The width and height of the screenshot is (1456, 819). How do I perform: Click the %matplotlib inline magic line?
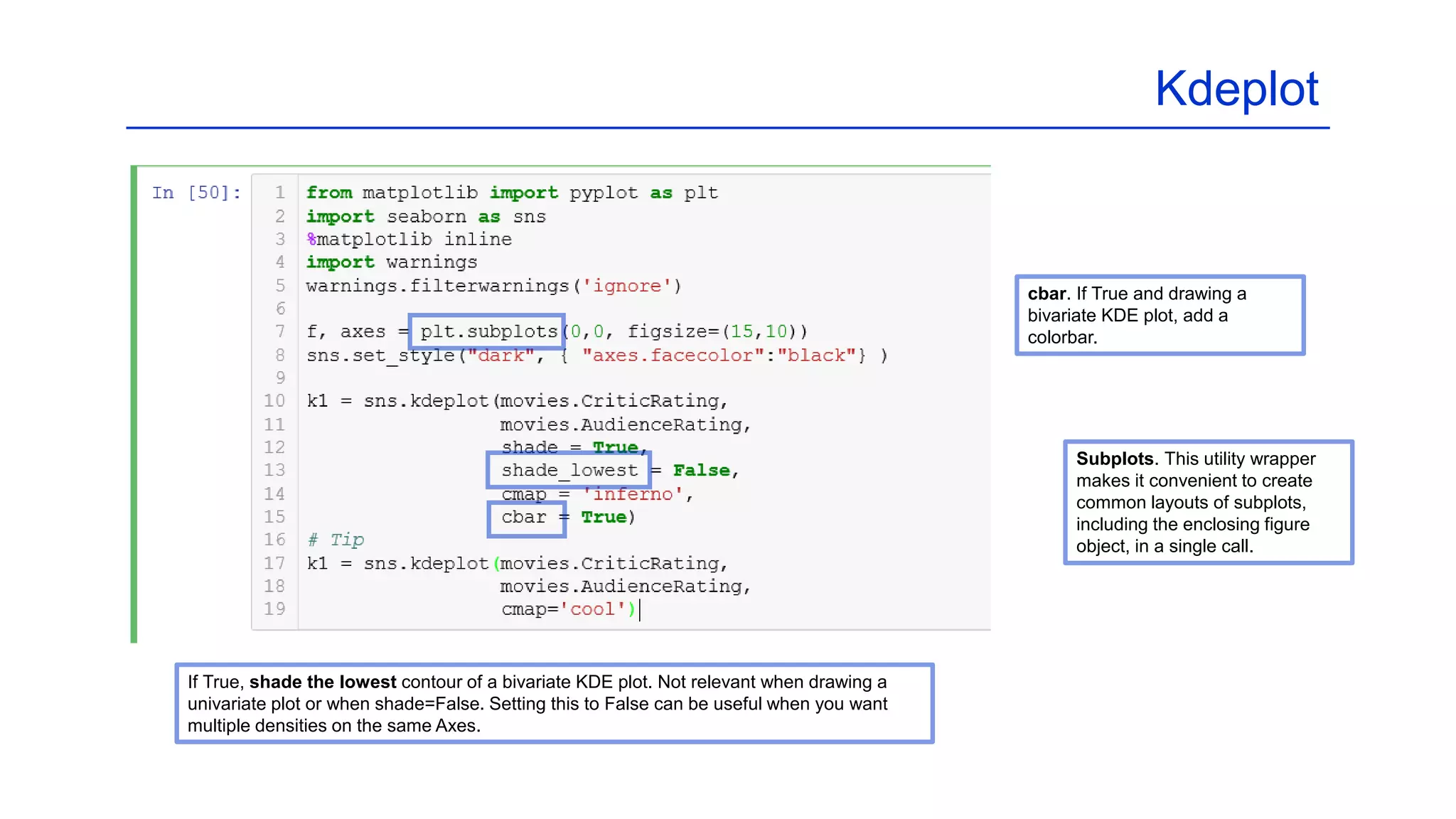pos(409,240)
